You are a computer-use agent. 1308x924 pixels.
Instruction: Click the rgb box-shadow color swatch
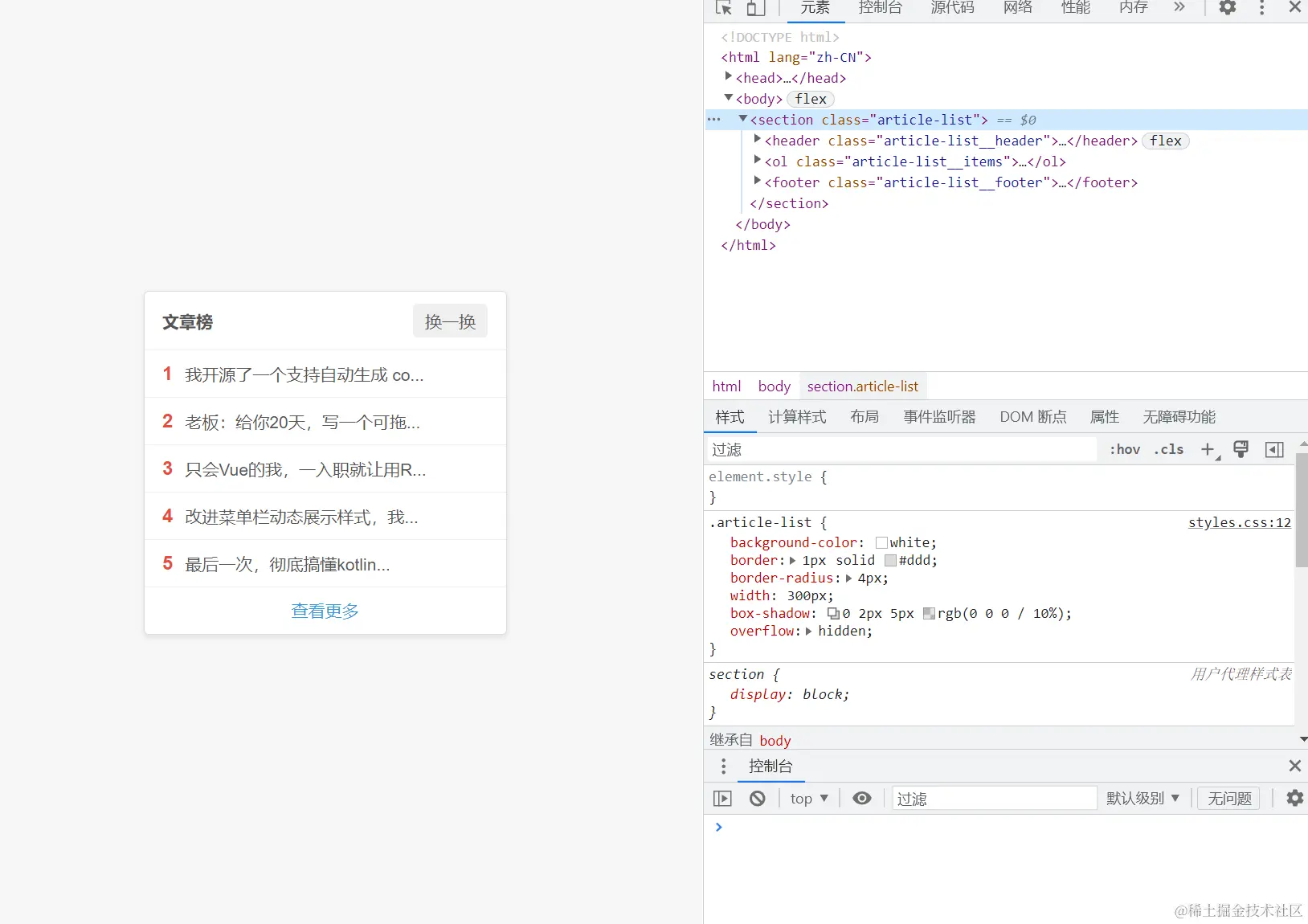tap(929, 614)
